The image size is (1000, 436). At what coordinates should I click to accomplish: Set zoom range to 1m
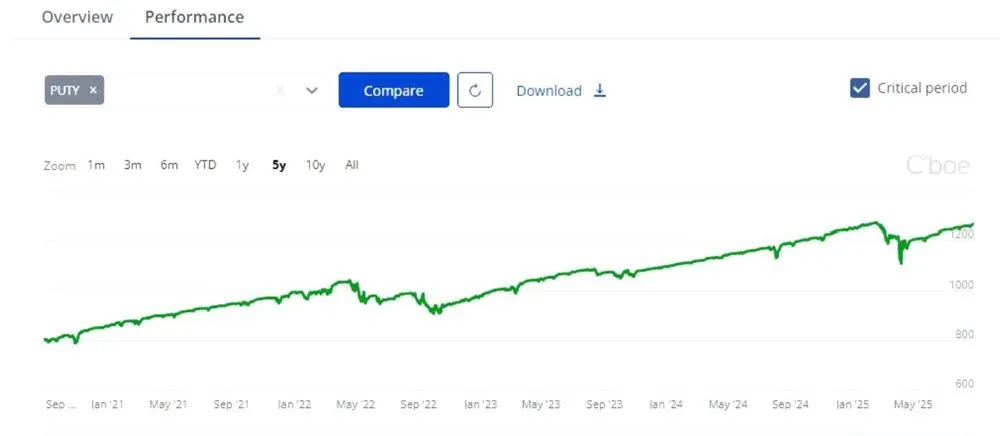[x=96, y=165]
